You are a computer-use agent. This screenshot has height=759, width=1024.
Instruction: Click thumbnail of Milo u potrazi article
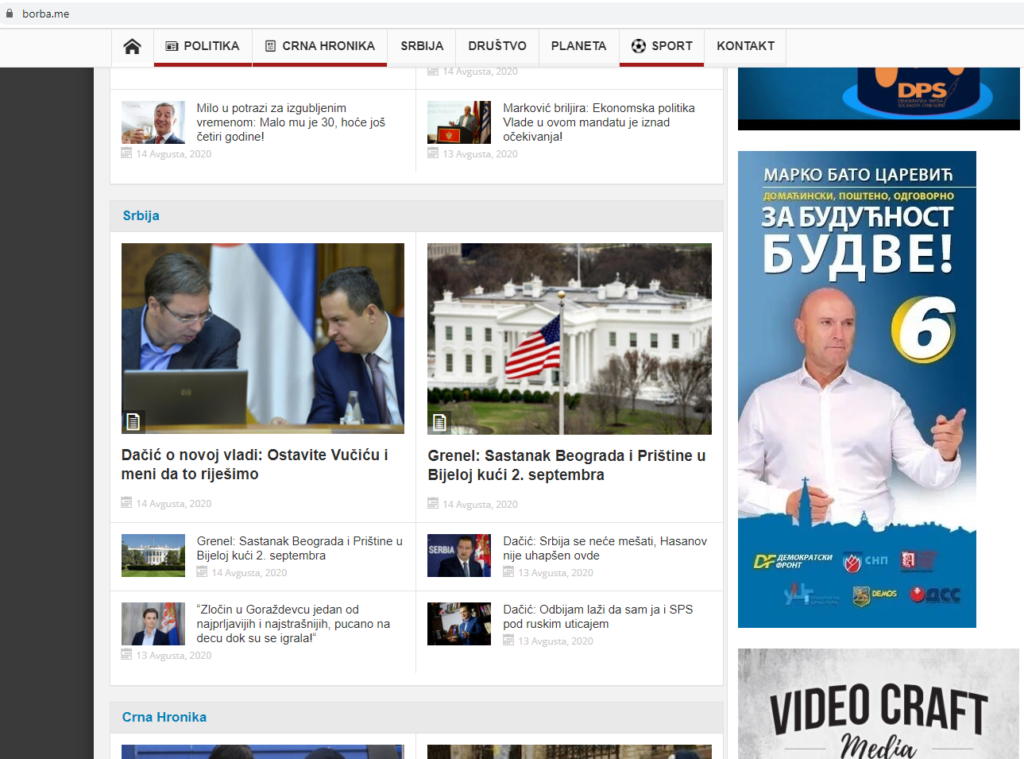coord(153,122)
